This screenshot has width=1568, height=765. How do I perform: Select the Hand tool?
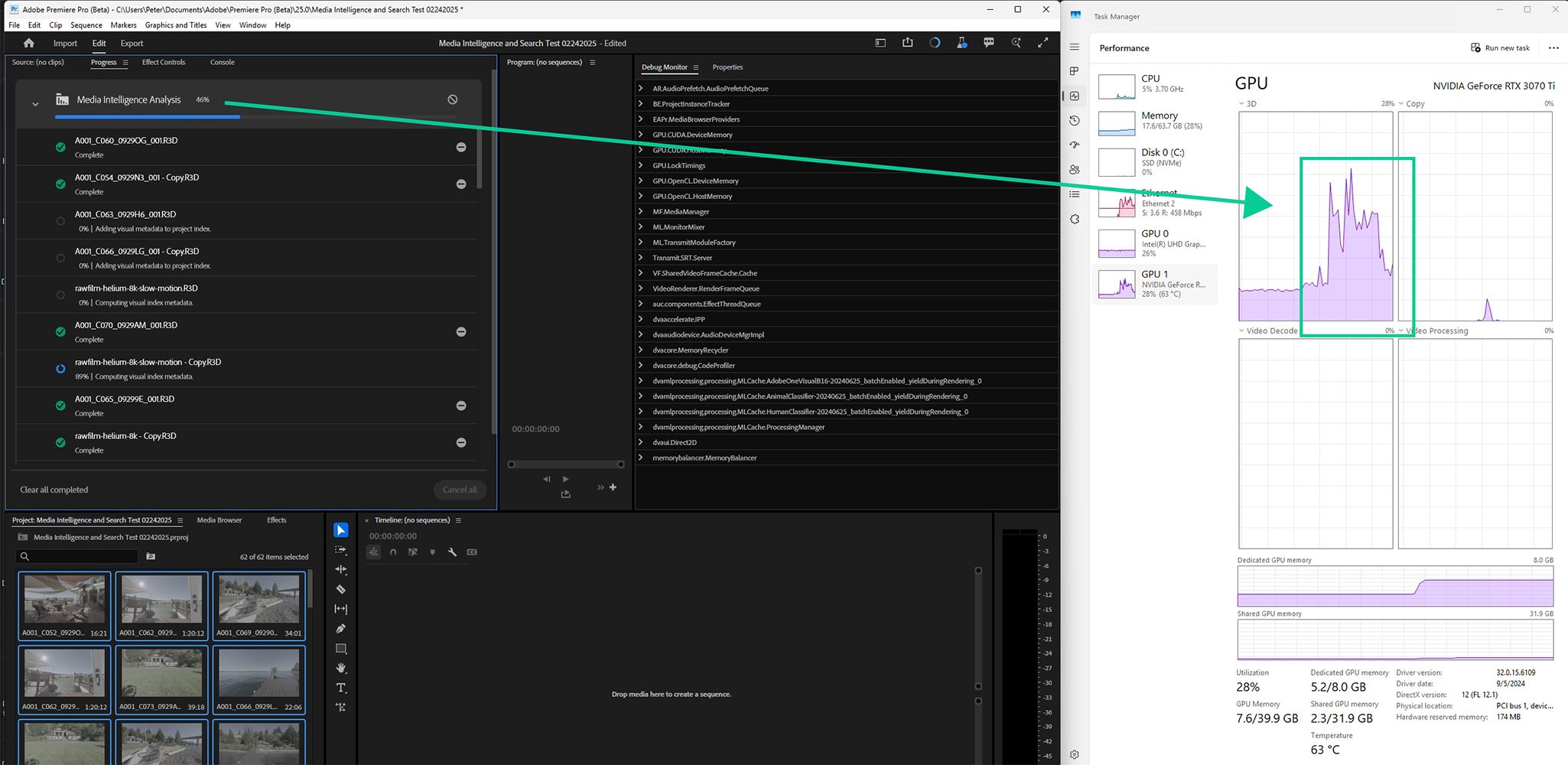[x=340, y=668]
